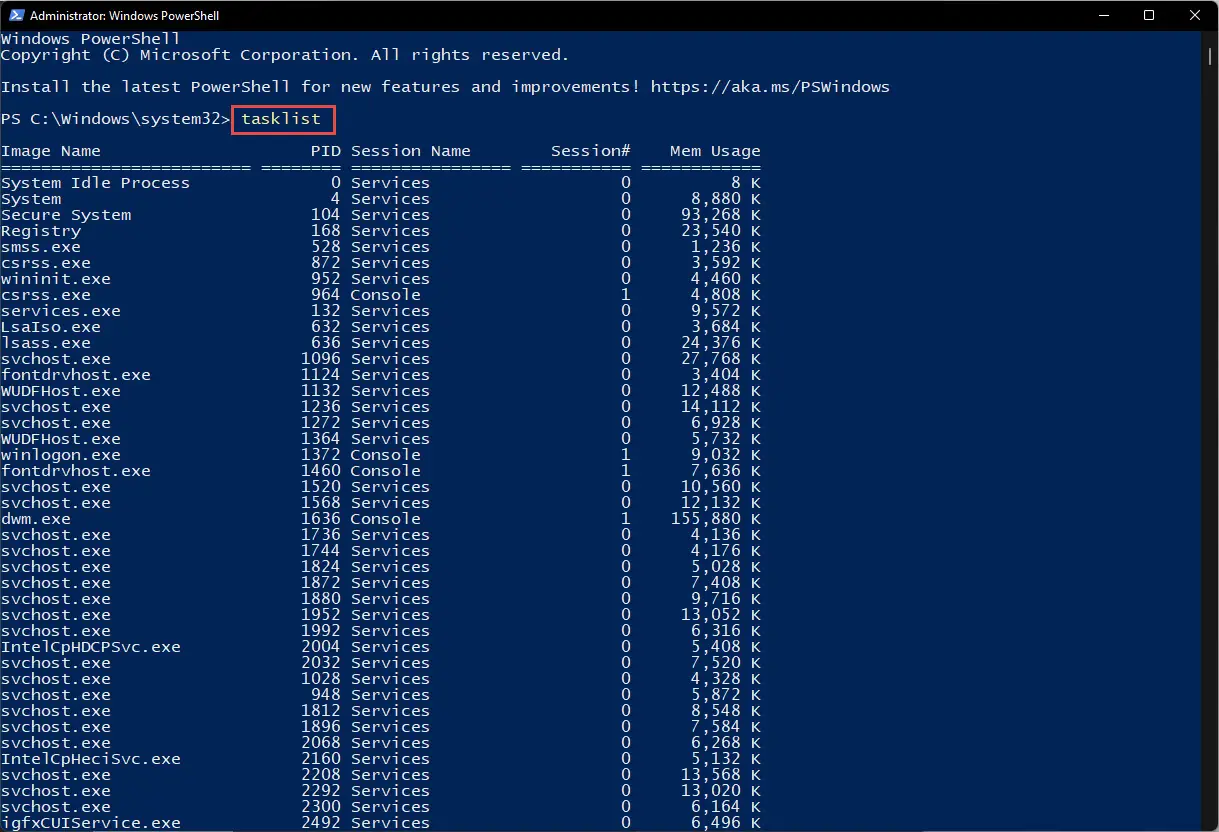Click the PID value 1028
The height and width of the screenshot is (832, 1219).
click(x=321, y=679)
